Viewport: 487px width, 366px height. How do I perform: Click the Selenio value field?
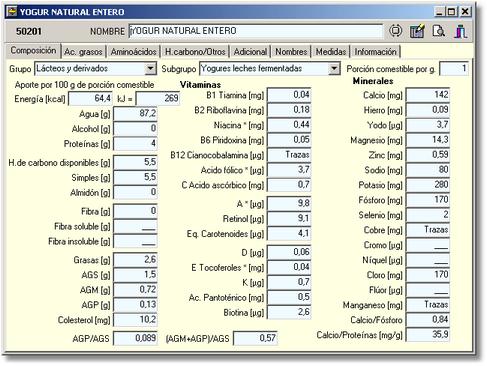[x=428, y=215]
